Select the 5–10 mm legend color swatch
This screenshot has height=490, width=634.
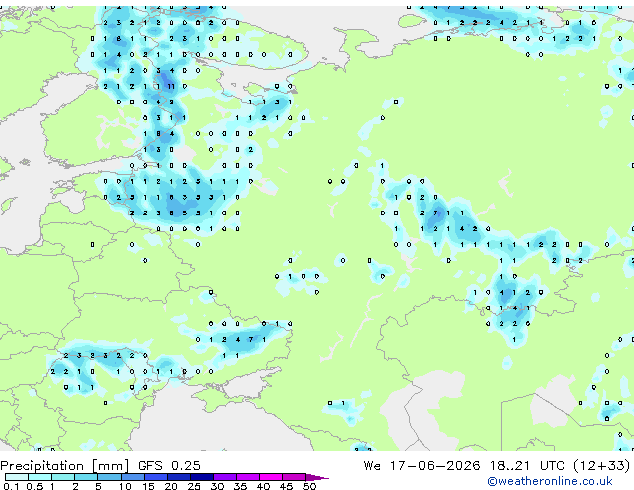tap(109, 477)
